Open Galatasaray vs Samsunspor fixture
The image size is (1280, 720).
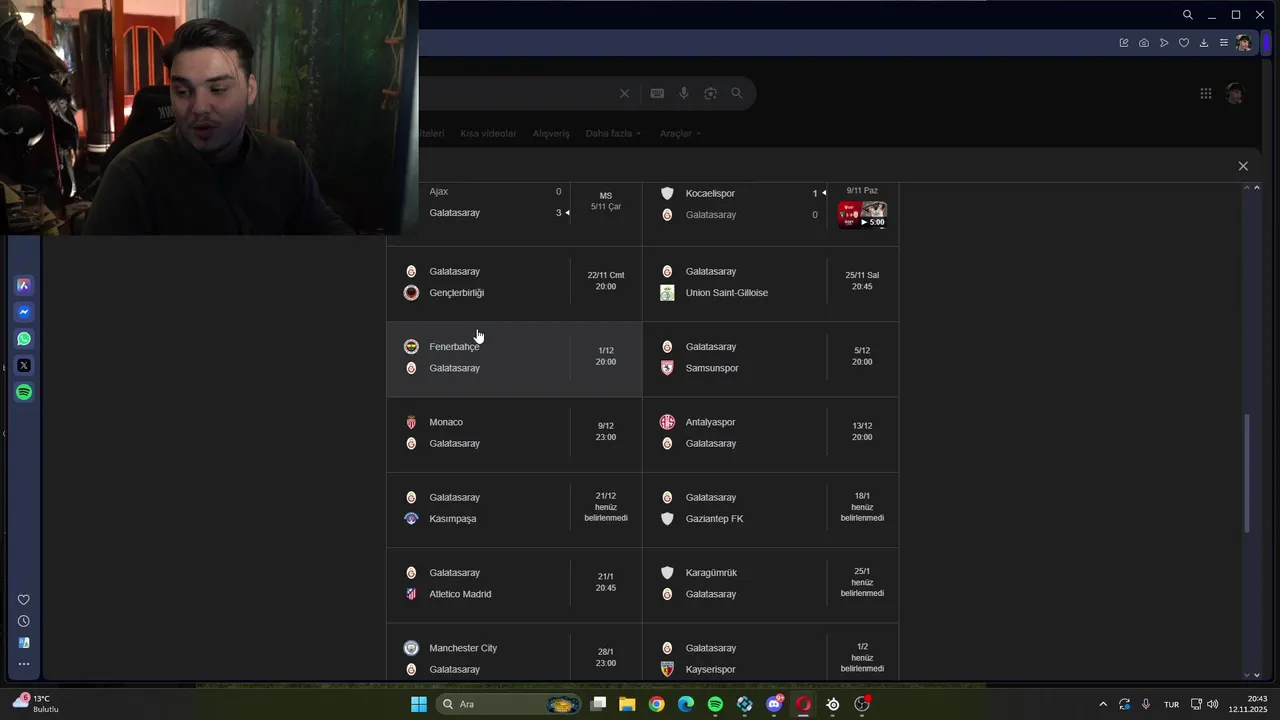click(770, 359)
